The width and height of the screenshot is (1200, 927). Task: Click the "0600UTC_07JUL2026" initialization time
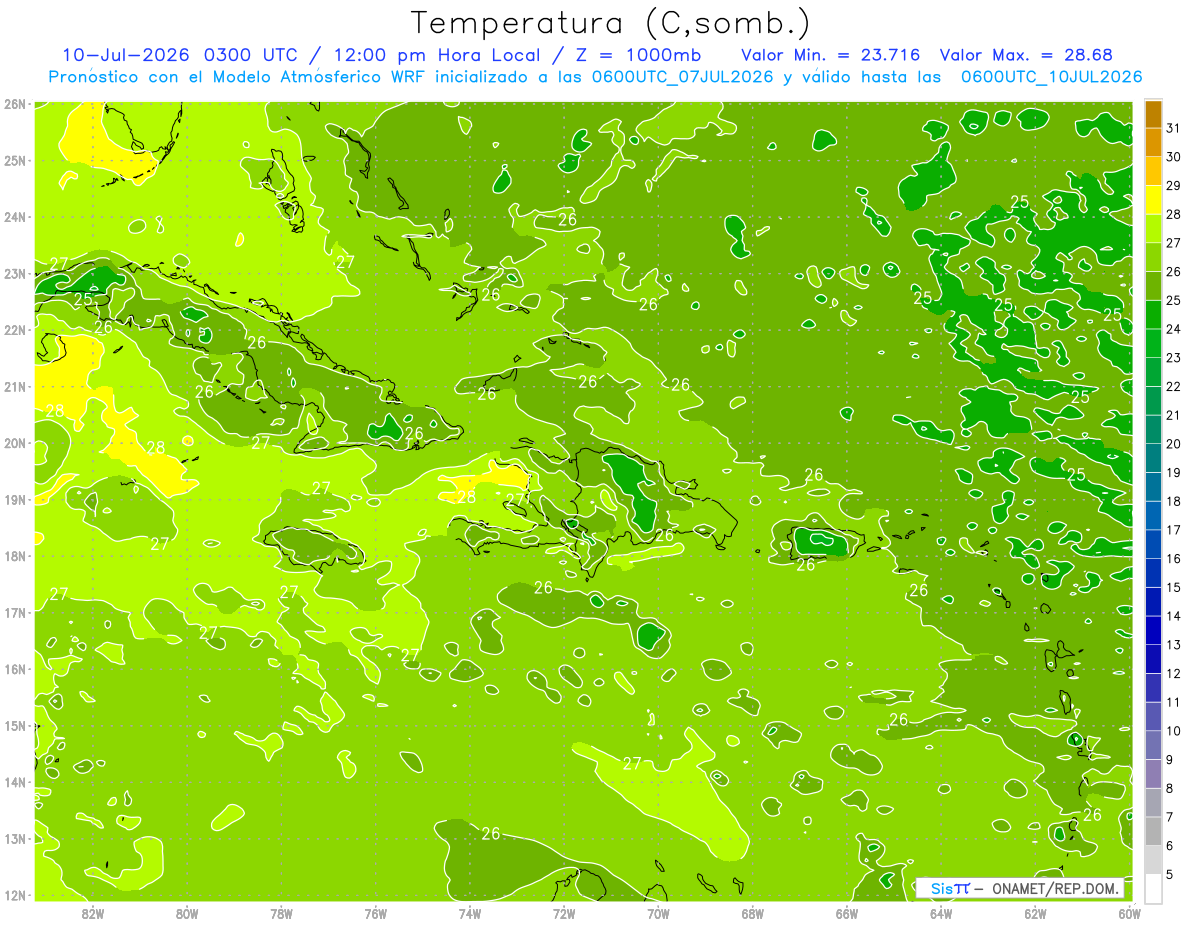pyautogui.click(x=682, y=77)
